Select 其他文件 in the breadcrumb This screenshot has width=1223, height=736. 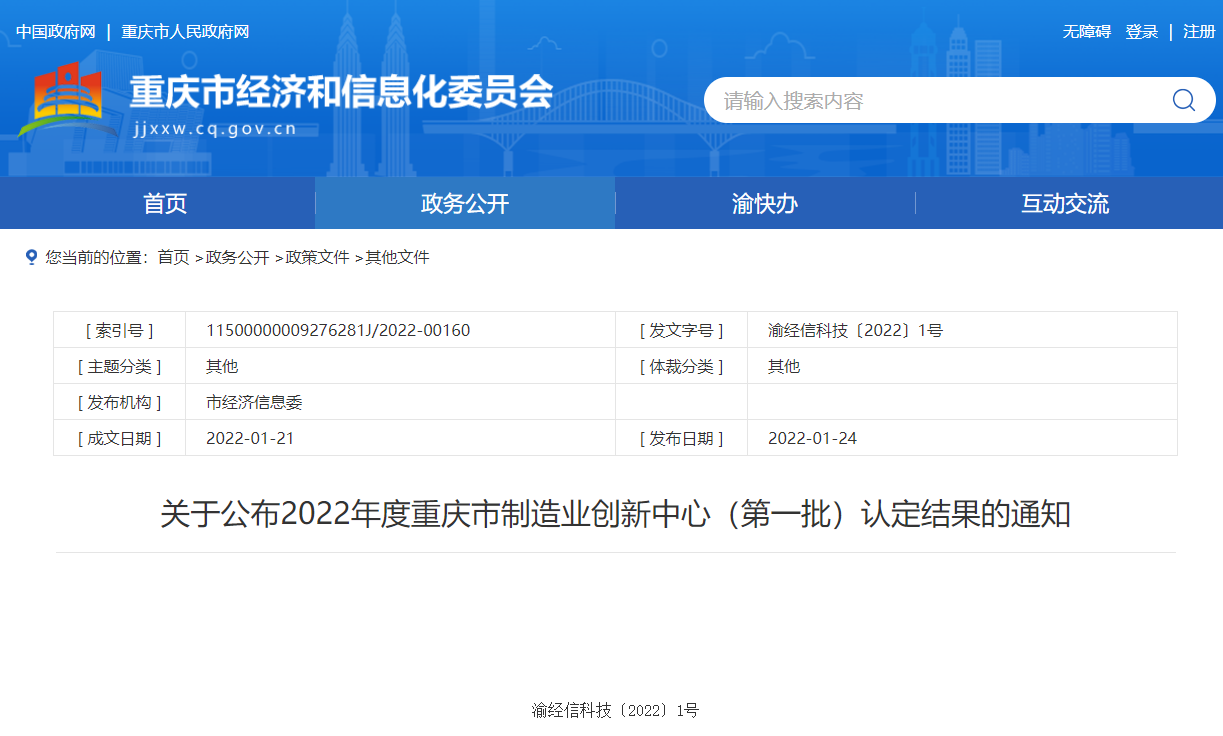click(397, 257)
